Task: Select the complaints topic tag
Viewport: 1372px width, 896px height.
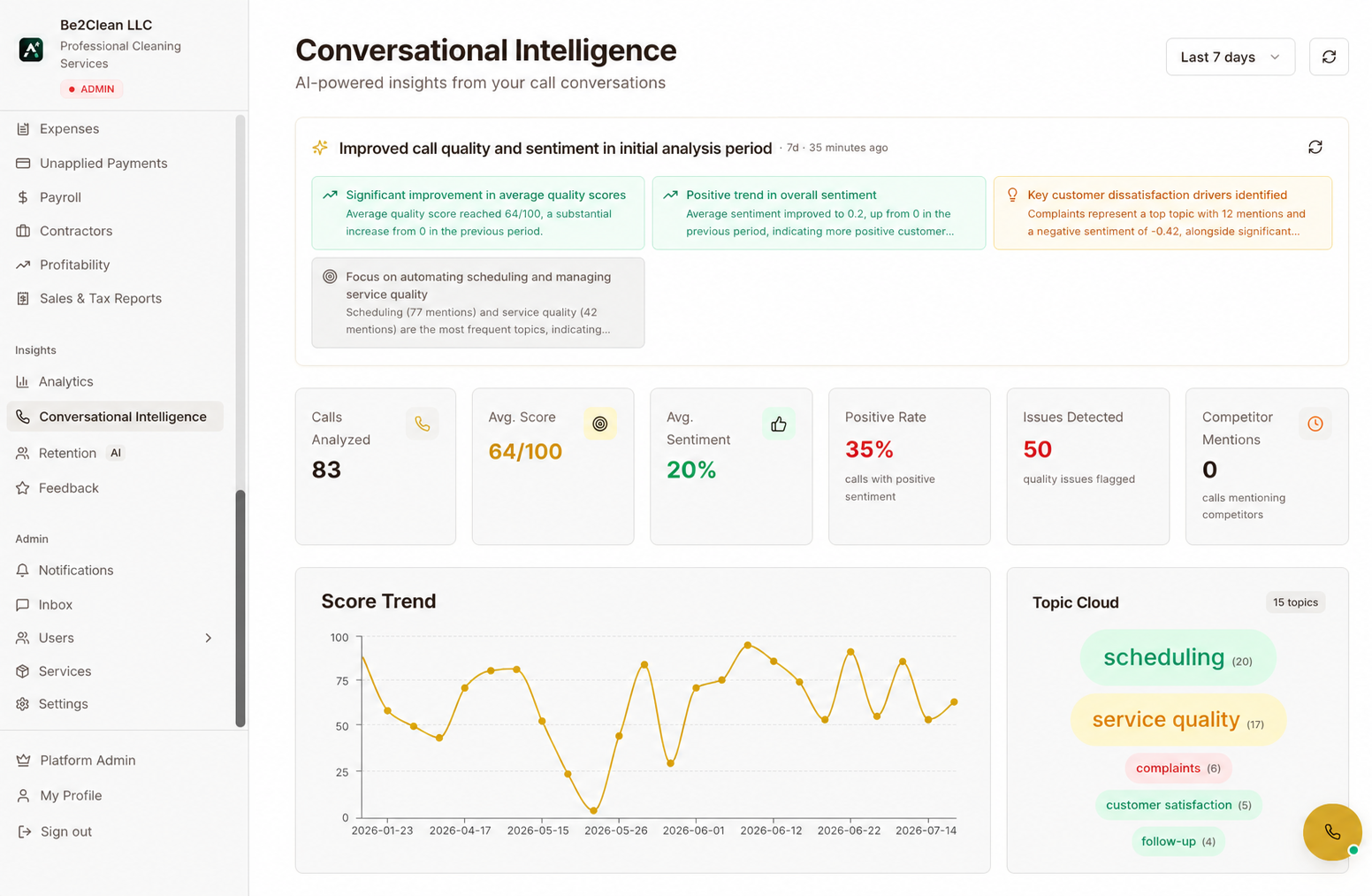Action: 1178,768
